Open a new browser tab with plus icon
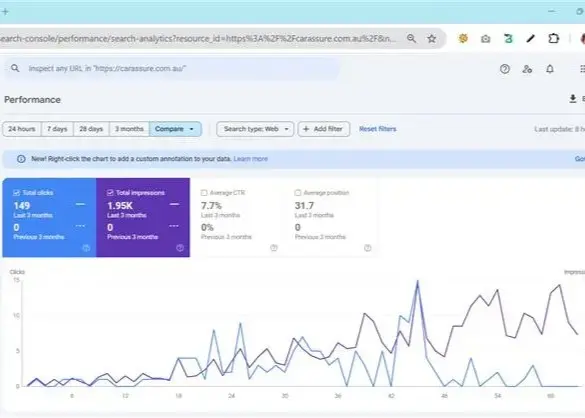The height and width of the screenshot is (418, 585). point(5,12)
